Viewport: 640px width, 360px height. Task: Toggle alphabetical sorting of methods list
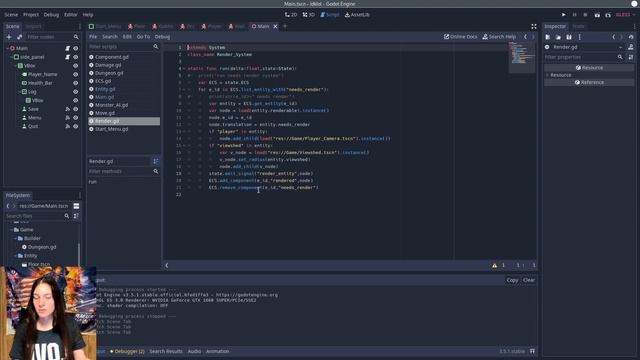click(x=156, y=161)
